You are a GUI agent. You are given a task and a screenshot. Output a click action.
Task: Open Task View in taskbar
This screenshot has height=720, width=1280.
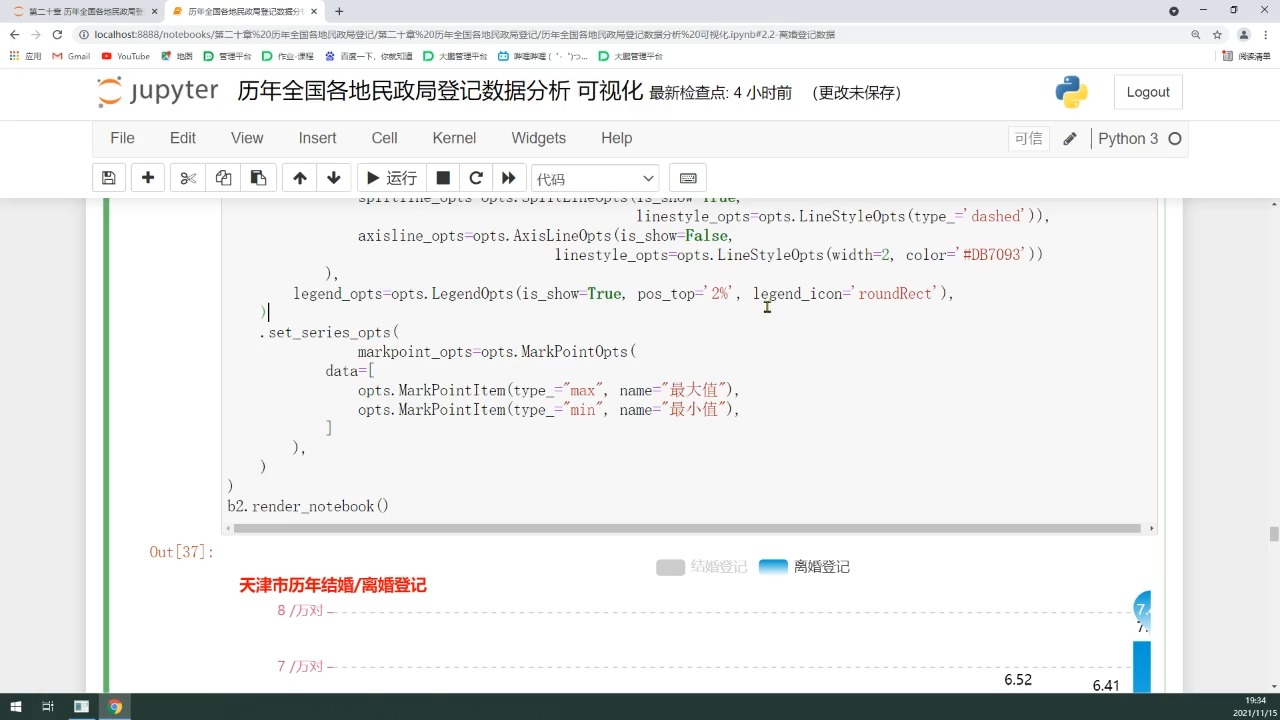[48, 707]
